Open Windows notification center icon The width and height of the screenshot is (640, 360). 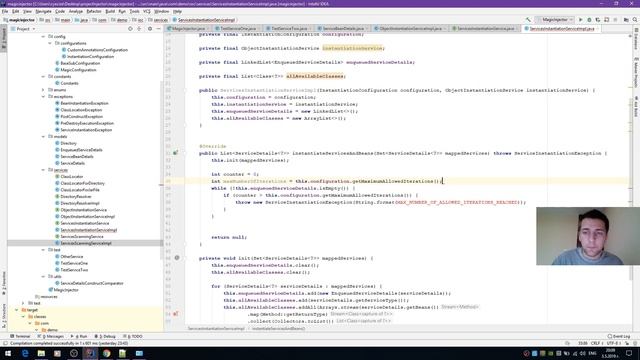click(629, 353)
